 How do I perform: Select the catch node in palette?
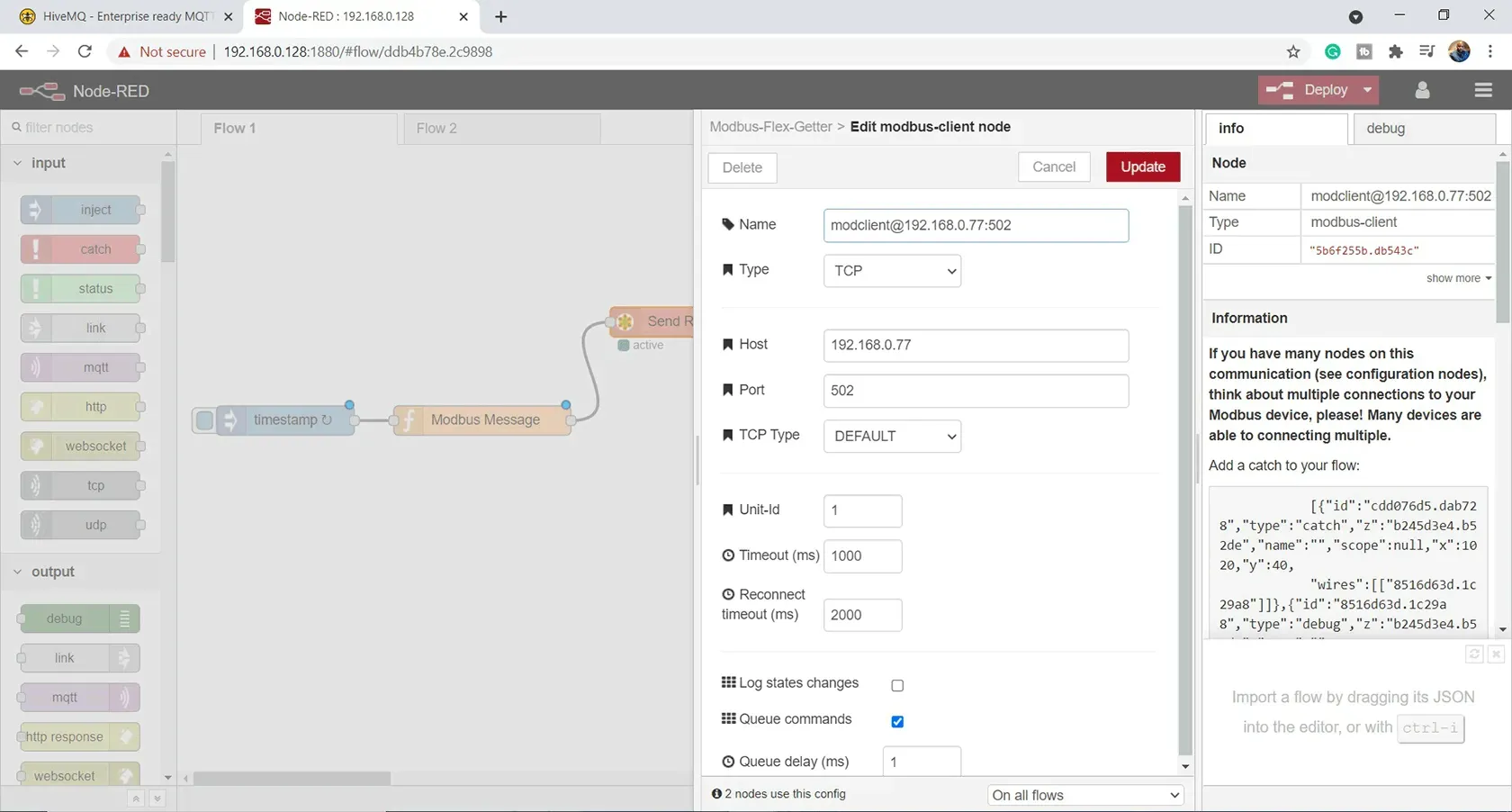click(x=81, y=249)
